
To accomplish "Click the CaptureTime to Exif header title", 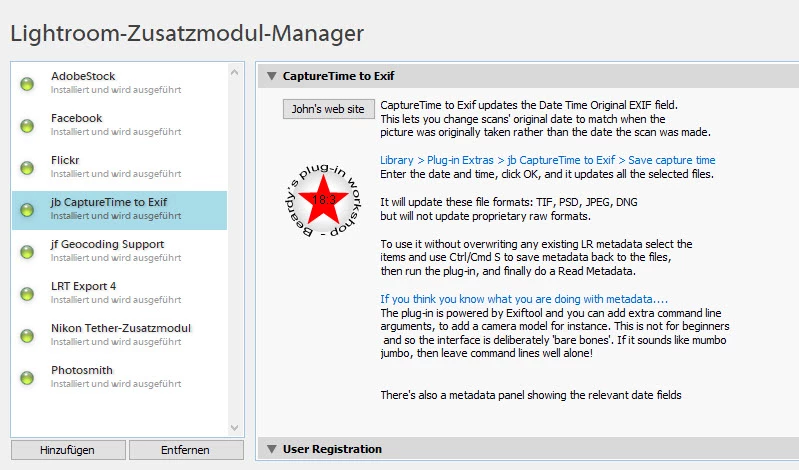I will coord(338,76).
